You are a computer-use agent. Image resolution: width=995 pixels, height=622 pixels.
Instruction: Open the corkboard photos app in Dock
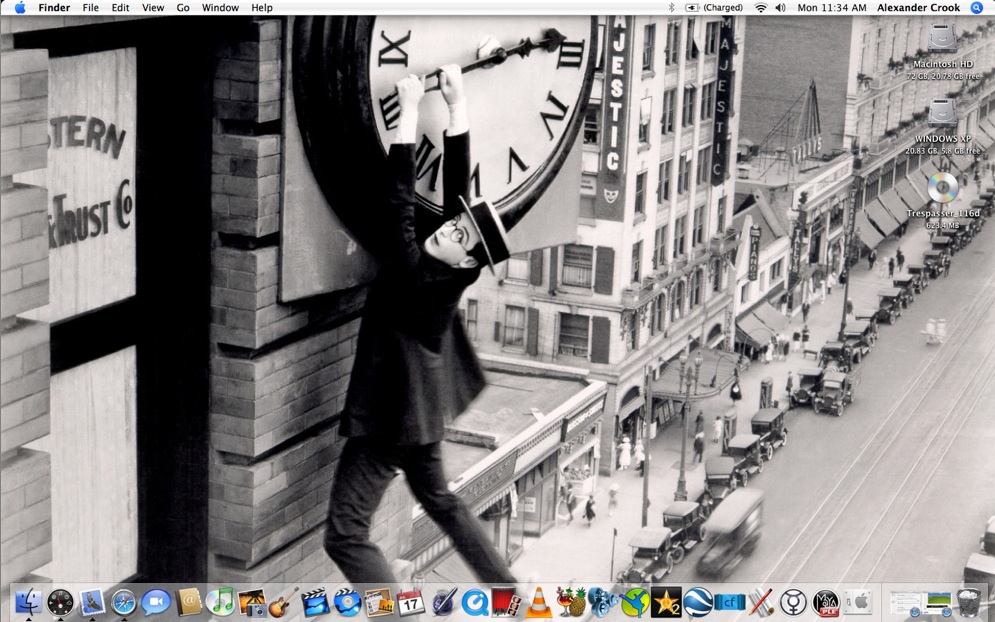point(379,602)
